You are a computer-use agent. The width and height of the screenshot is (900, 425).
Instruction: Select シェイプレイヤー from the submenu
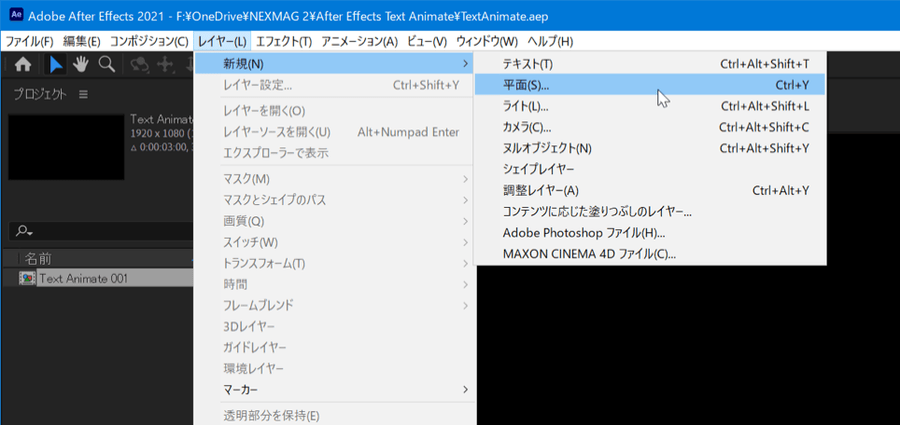650,169
